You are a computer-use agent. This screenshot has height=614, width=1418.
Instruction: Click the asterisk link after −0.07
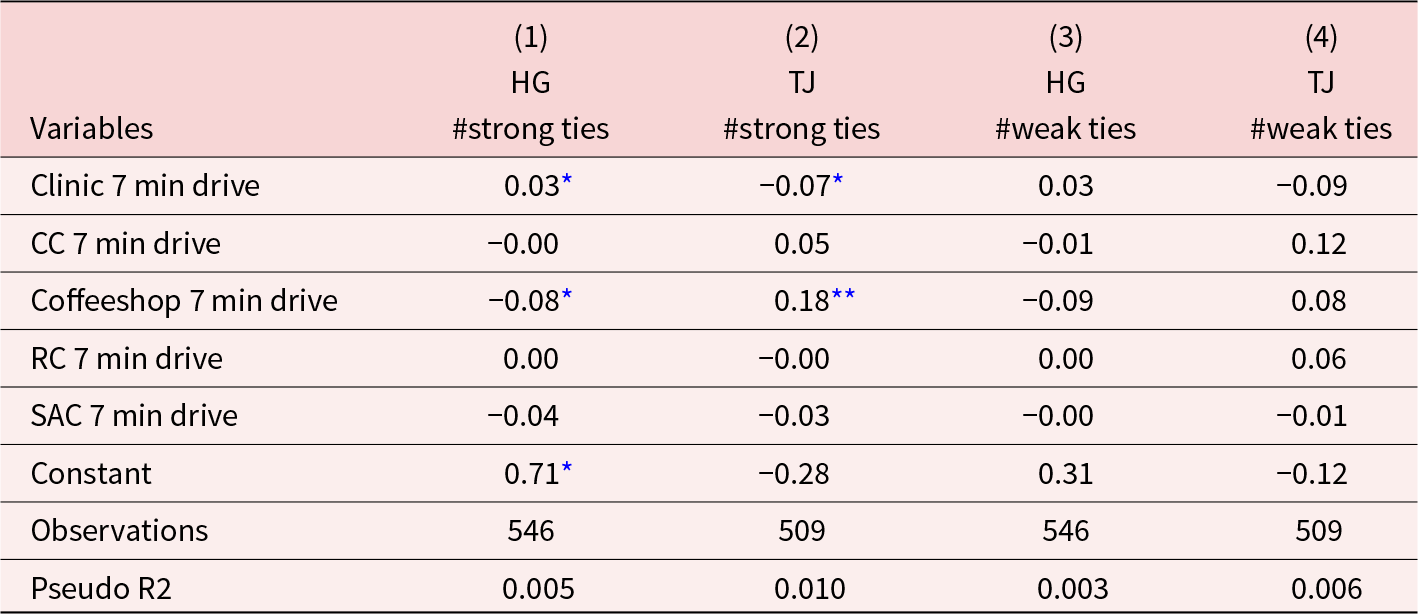(x=837, y=180)
